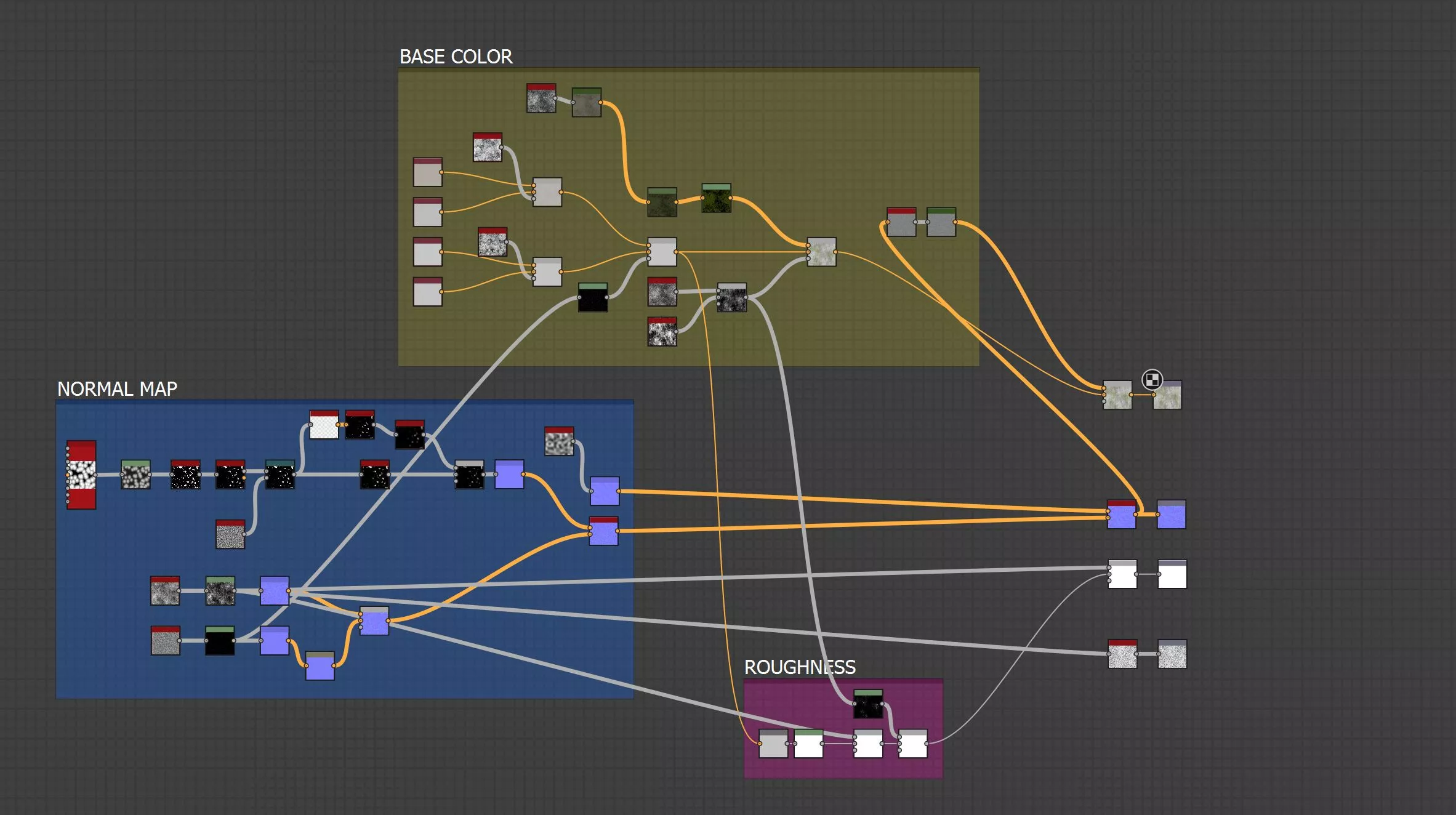Click the fine noise node below the node chain
The height and width of the screenshot is (815, 1456).
tap(230, 534)
